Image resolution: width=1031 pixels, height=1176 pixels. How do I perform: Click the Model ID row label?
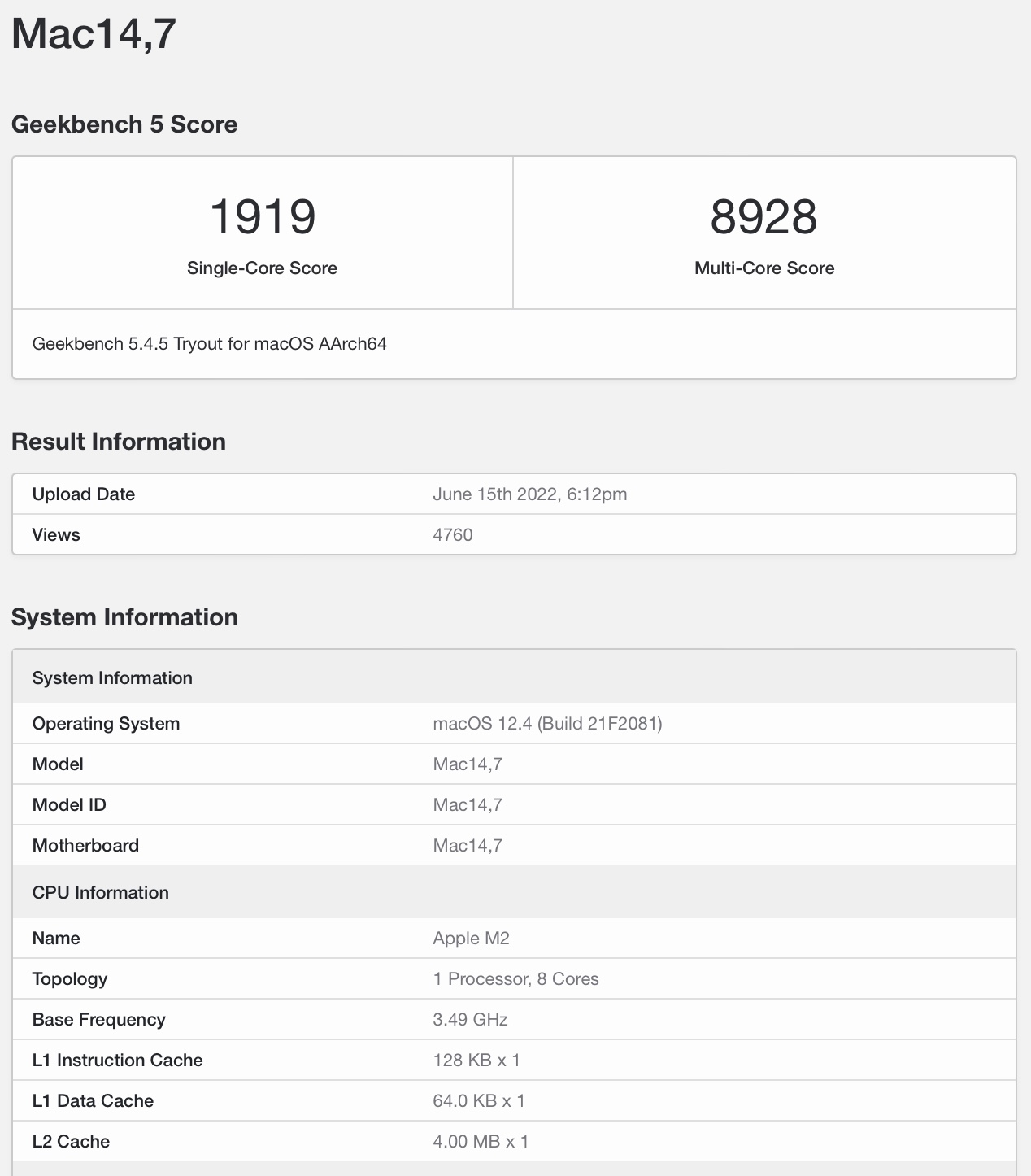coord(69,805)
